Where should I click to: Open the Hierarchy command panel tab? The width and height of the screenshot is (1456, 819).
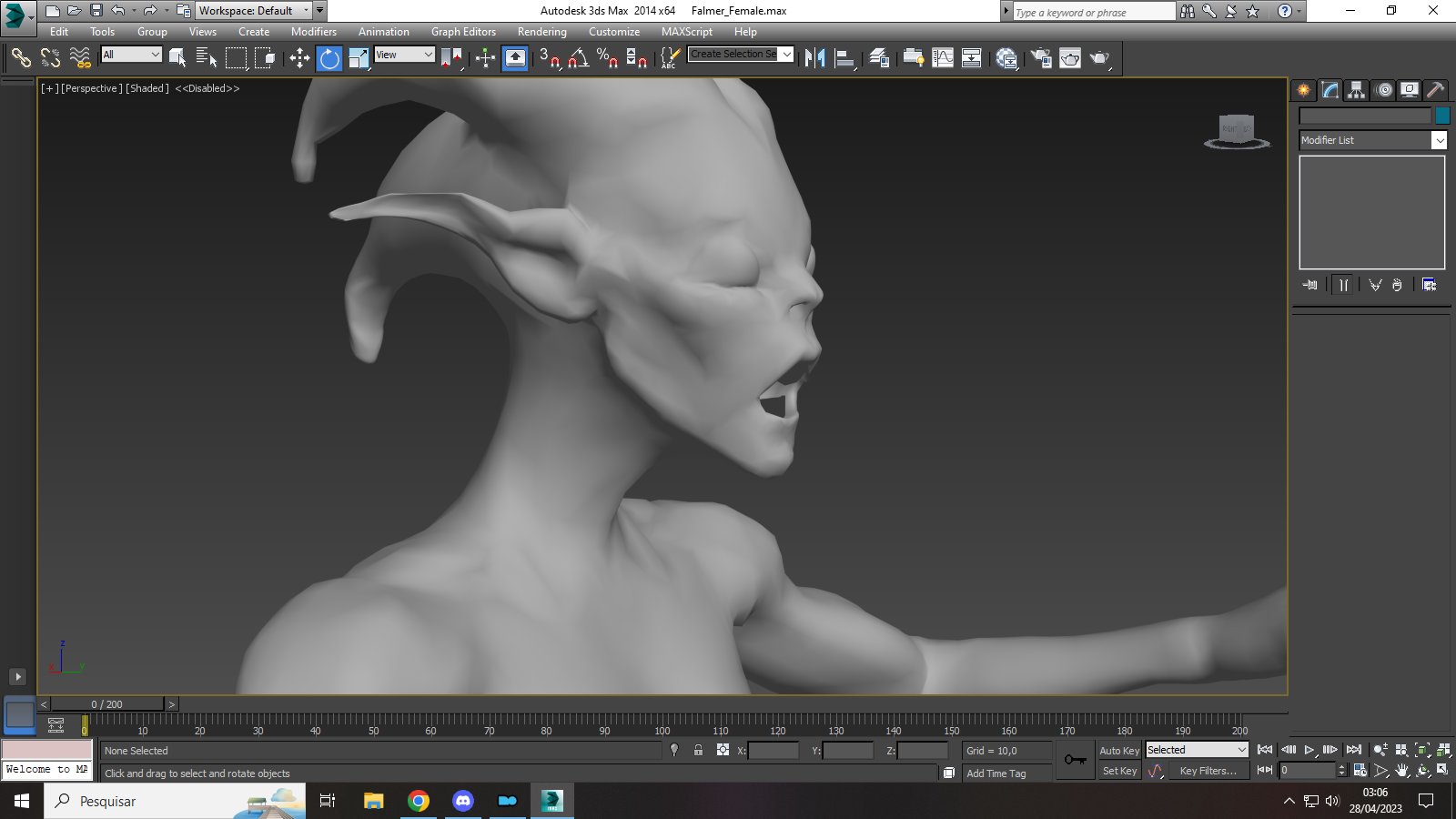click(x=1356, y=89)
